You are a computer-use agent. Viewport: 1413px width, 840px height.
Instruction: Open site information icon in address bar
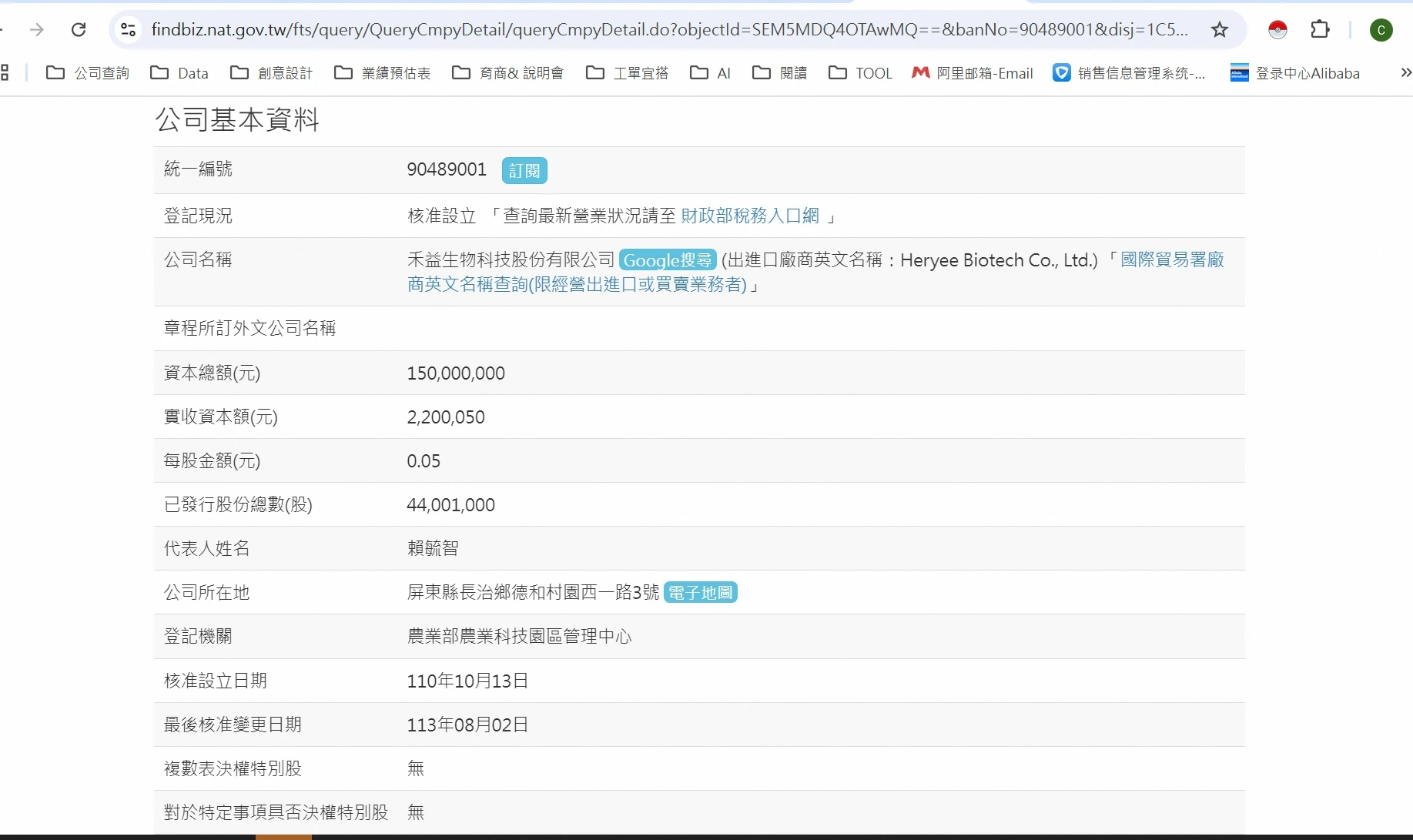tap(128, 30)
